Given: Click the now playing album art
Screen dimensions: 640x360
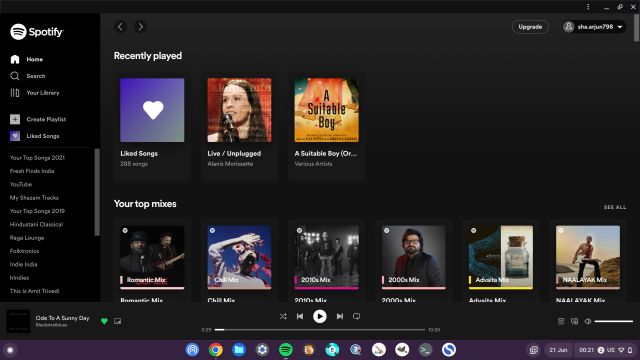Looking at the screenshot, I should (x=18, y=321).
